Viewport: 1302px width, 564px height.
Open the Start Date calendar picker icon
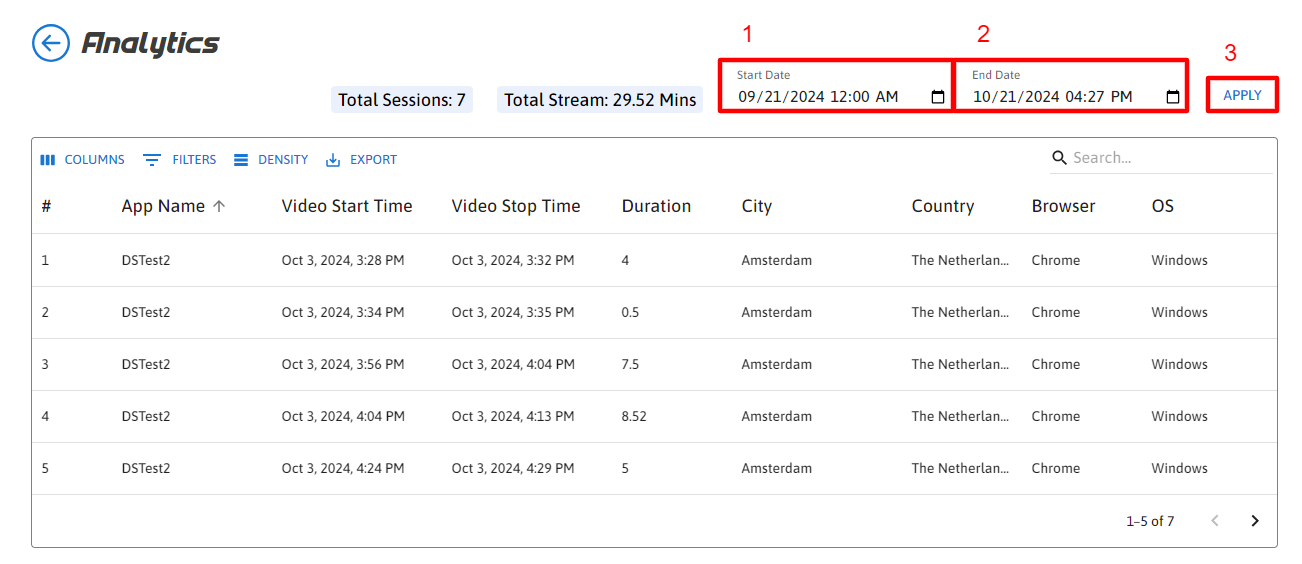(x=938, y=97)
